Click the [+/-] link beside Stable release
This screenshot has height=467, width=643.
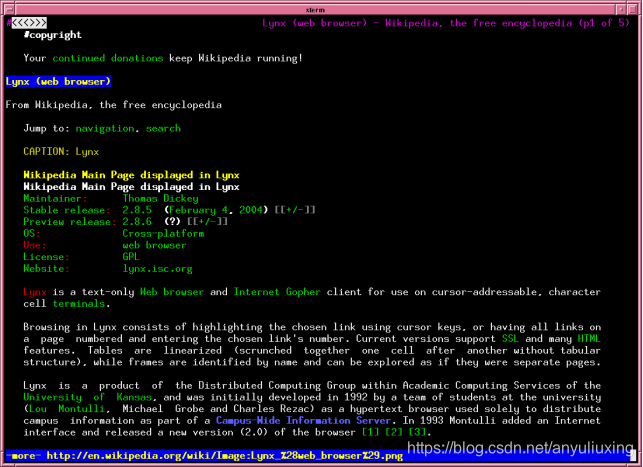[295, 210]
